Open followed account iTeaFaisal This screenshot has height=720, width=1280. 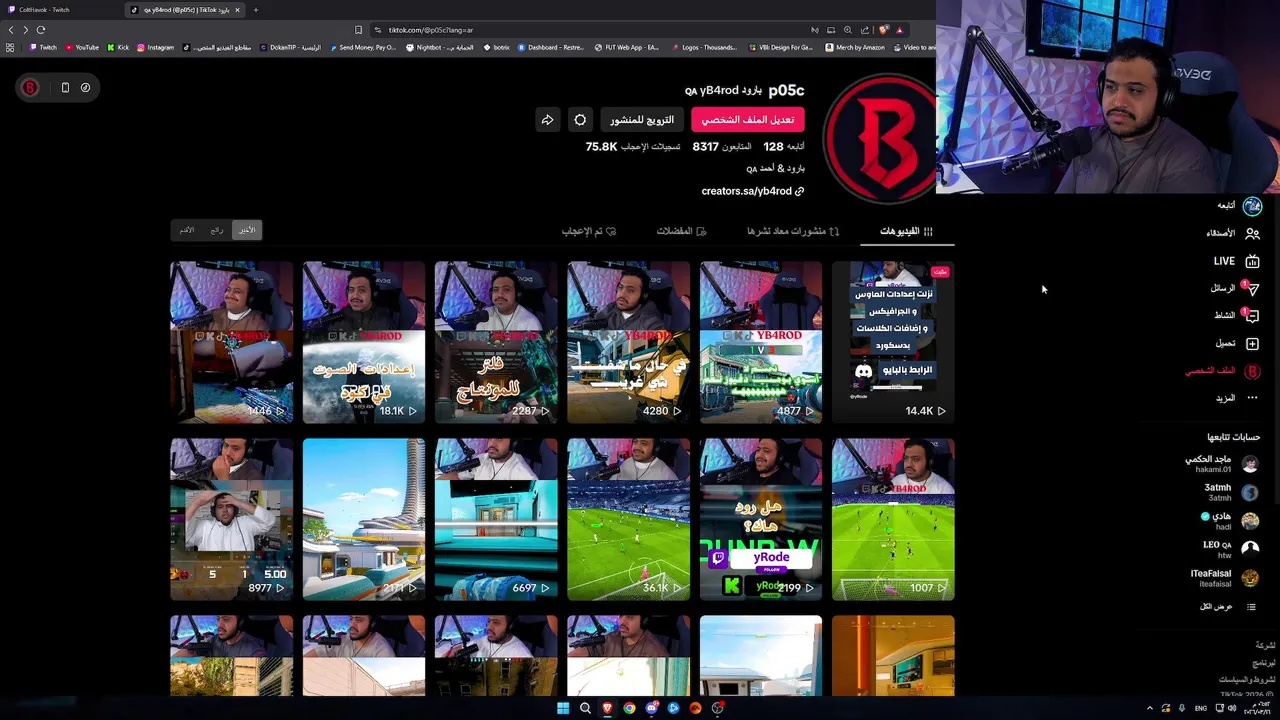[x=1224, y=577]
